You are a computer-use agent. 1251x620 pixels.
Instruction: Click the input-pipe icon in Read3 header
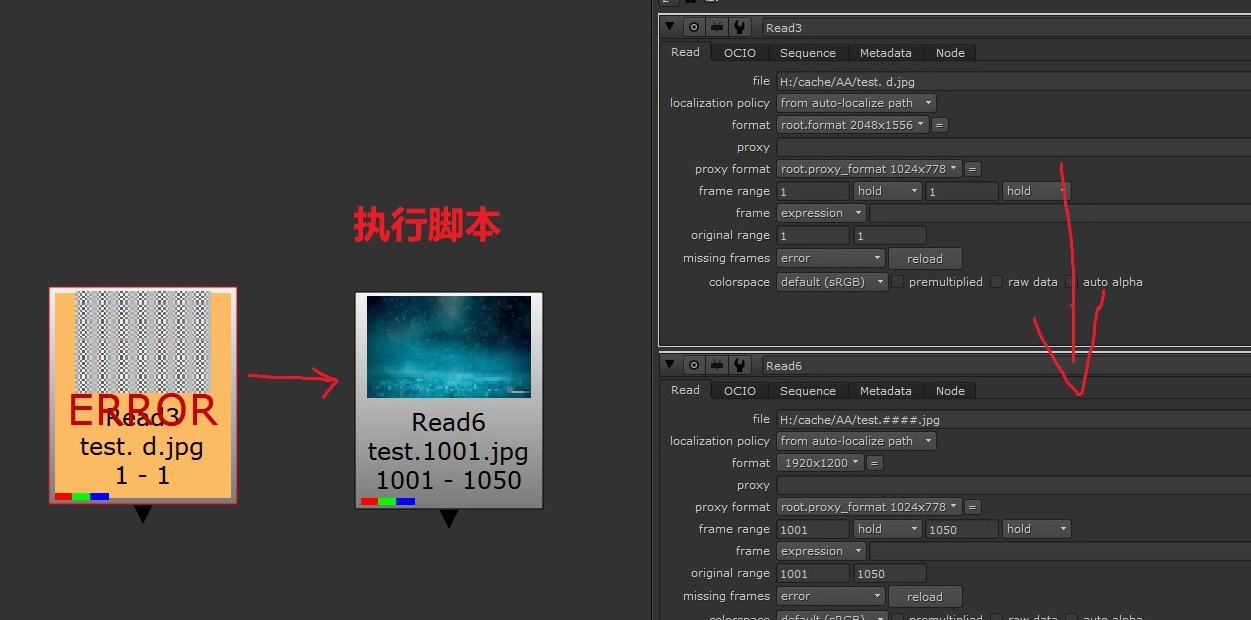(x=717, y=28)
